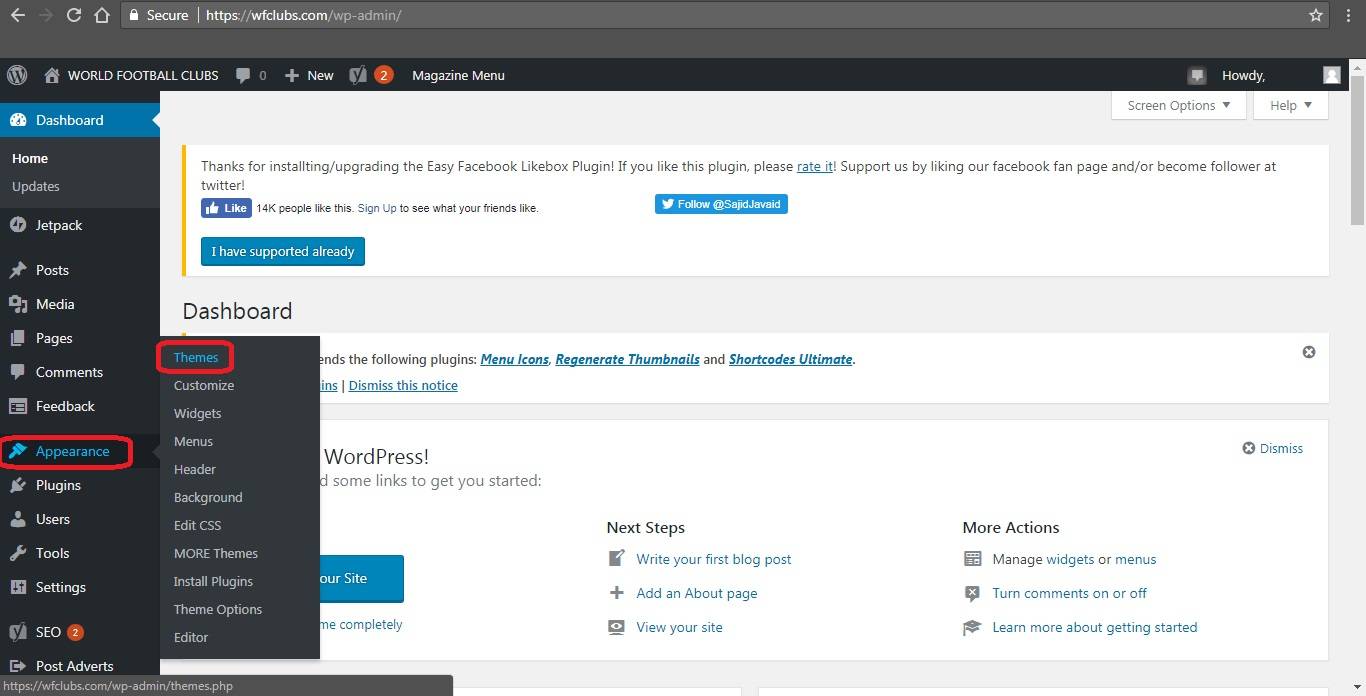Image resolution: width=1366 pixels, height=696 pixels.
Task: Click the Pages sidebar icon
Action: (x=18, y=338)
